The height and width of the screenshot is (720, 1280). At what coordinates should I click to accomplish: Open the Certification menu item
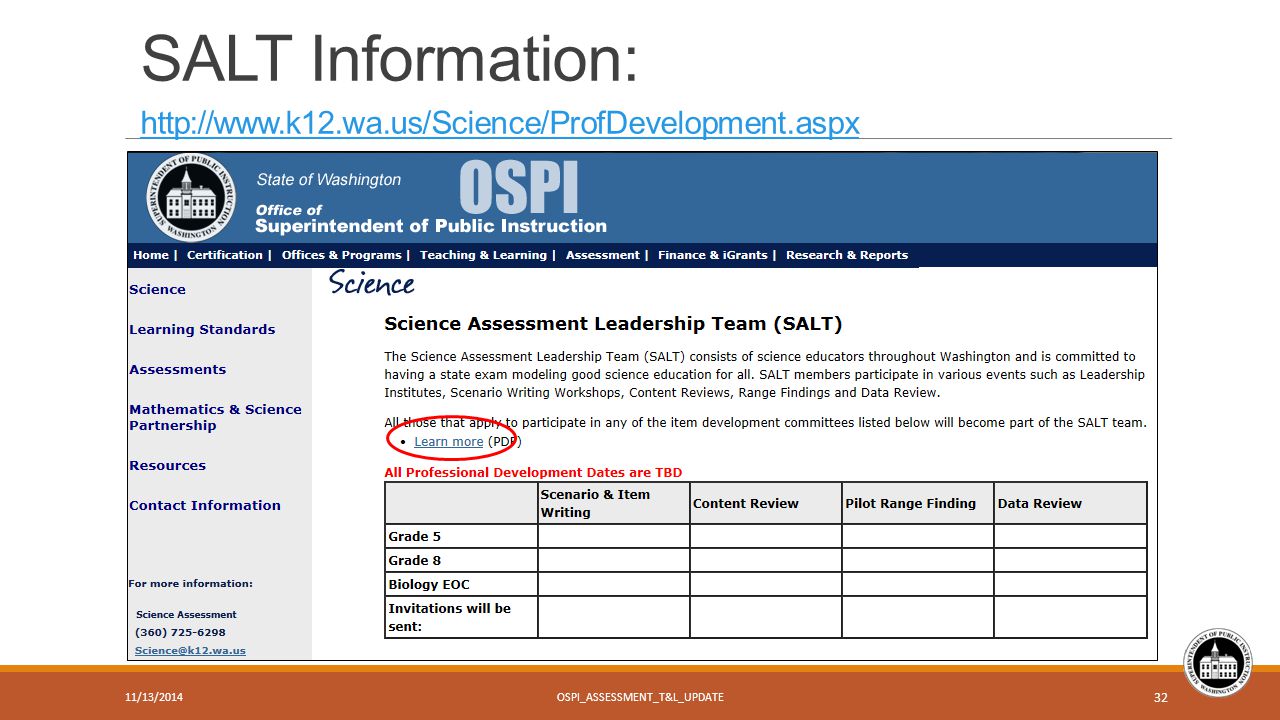click(224, 255)
